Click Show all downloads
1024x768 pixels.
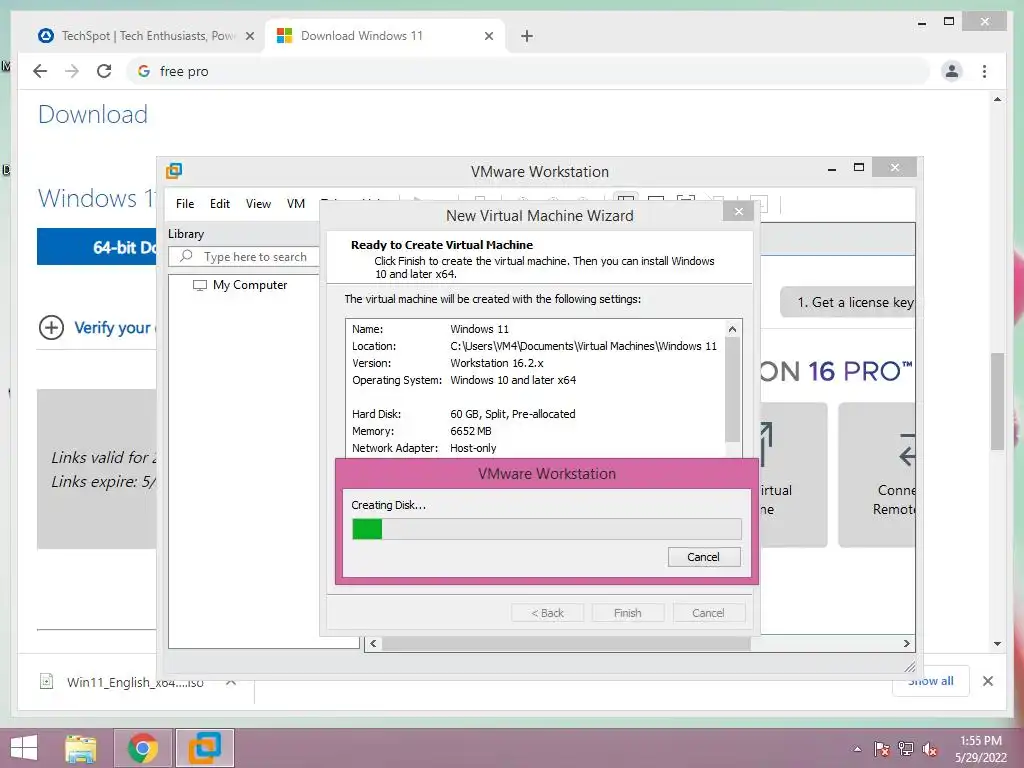tap(931, 681)
